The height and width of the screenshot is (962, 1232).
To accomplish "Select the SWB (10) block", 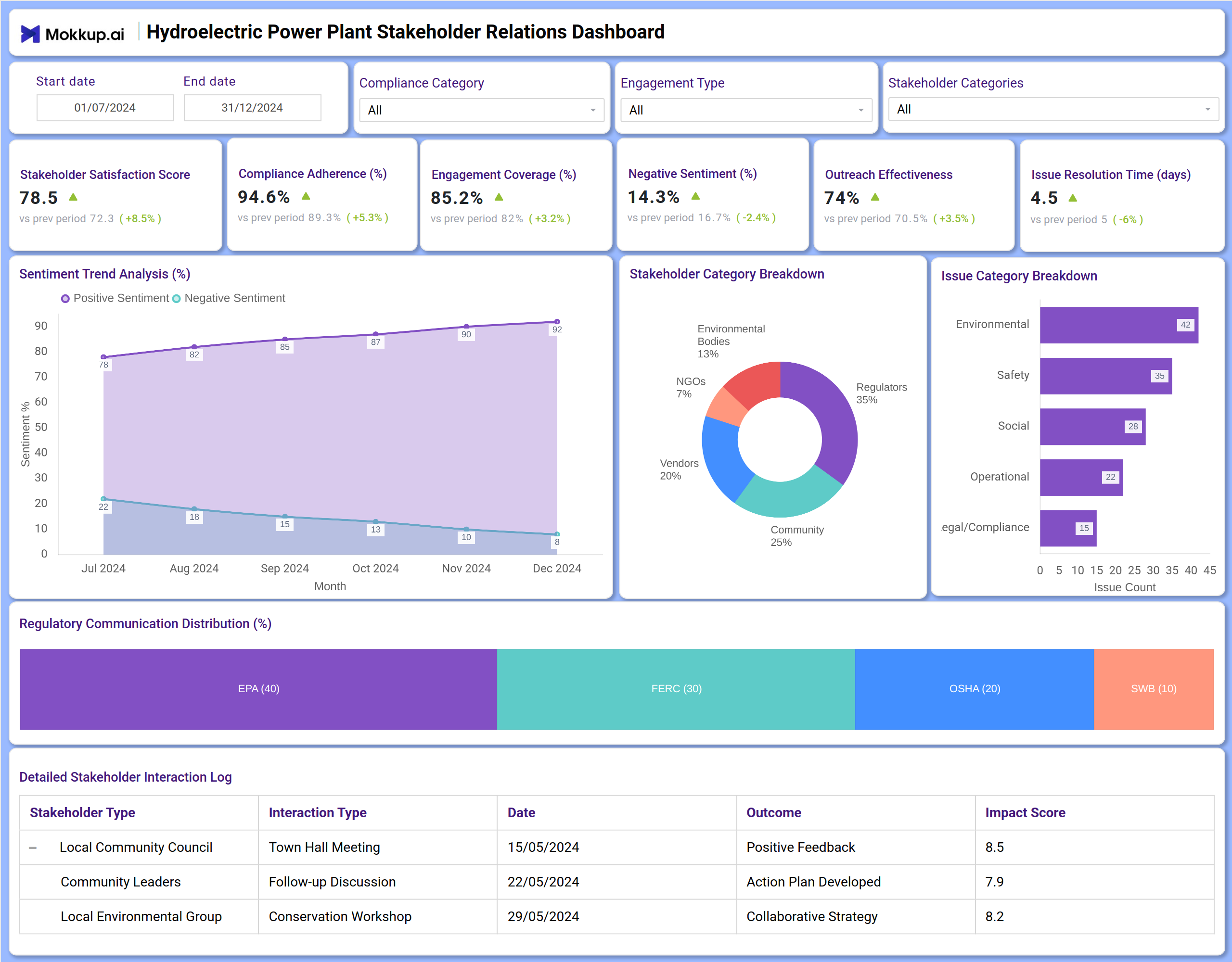I will [1154, 689].
